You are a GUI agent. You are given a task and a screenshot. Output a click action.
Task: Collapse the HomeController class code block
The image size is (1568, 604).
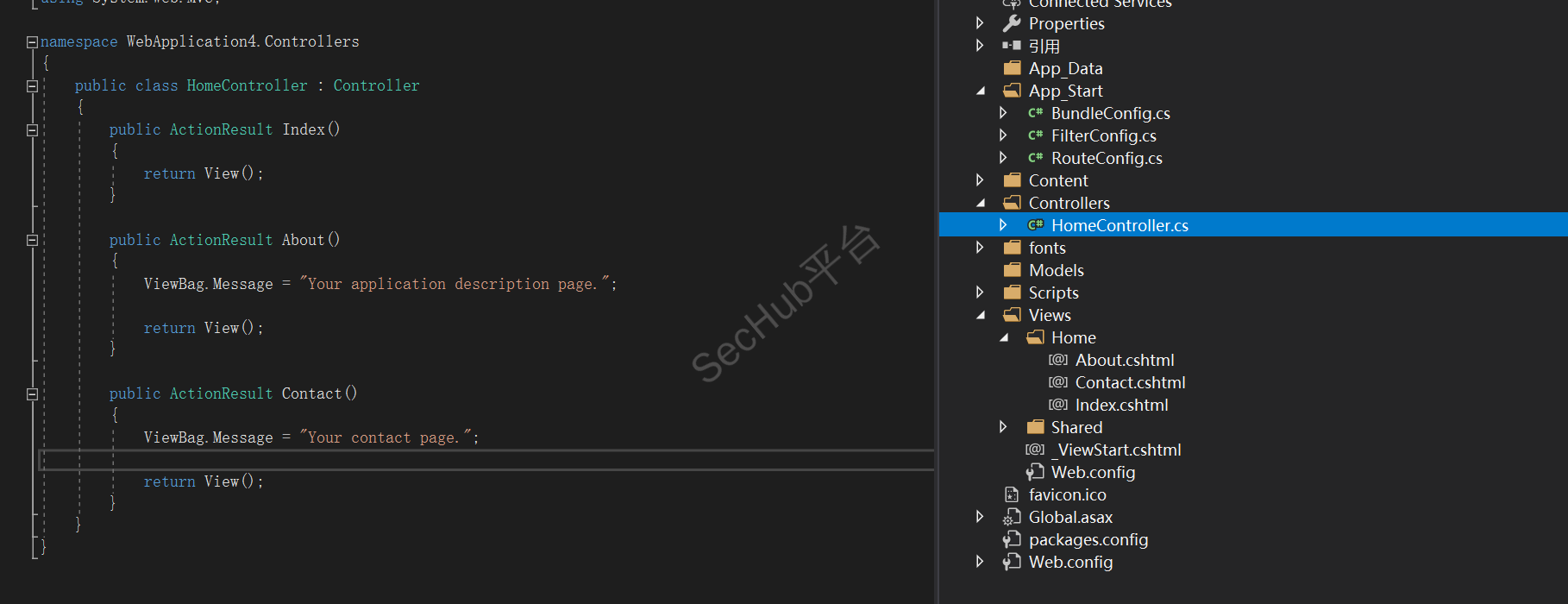tap(32, 86)
